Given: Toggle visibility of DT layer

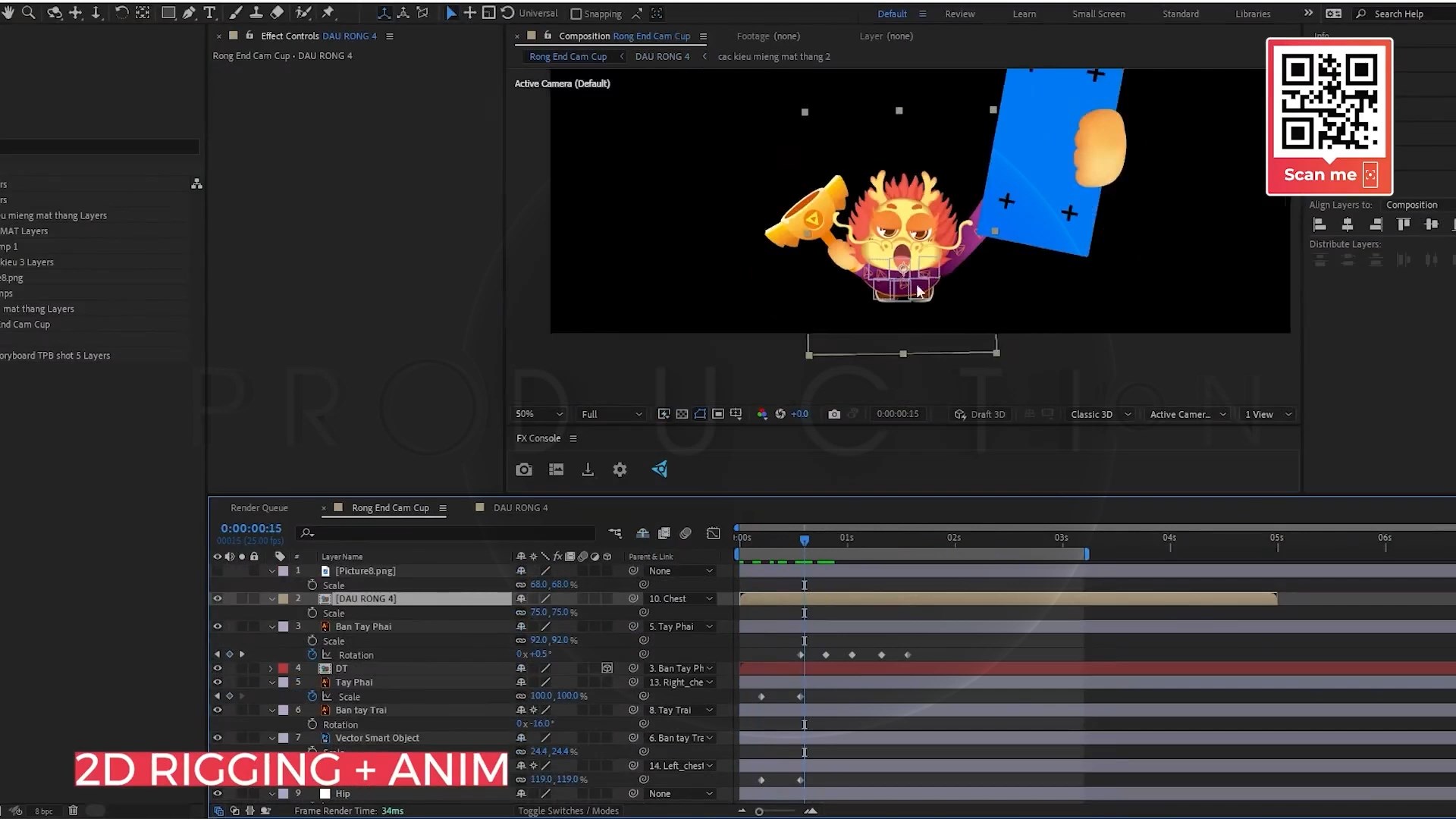Looking at the screenshot, I should [x=218, y=668].
